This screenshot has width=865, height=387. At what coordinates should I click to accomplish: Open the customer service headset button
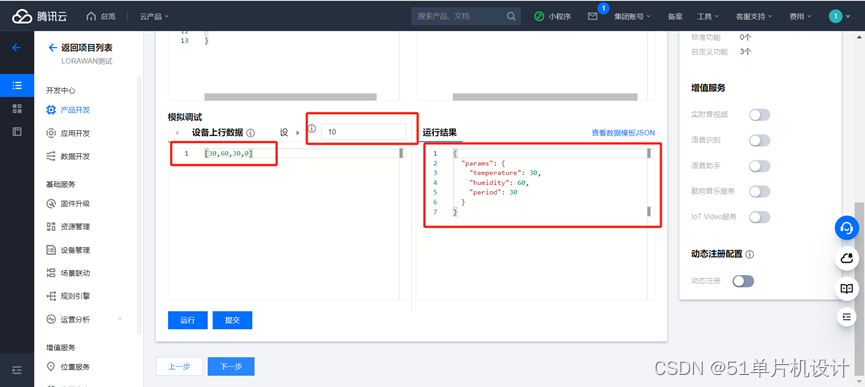(846, 227)
